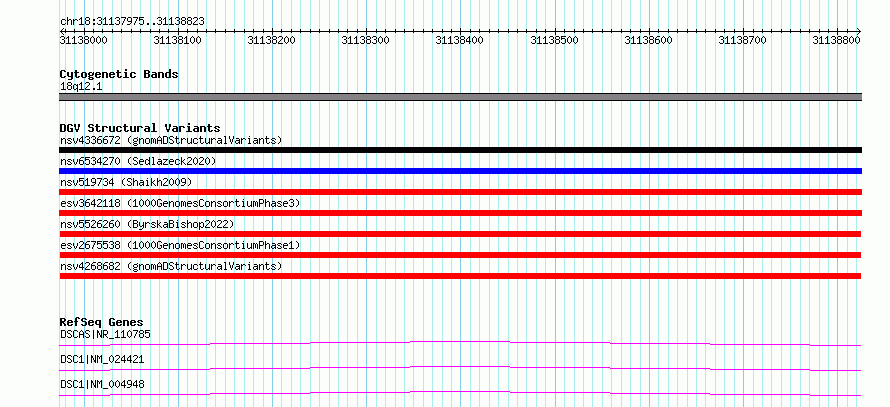The width and height of the screenshot is (890, 407).
Task: Click the red nsv5526260 ByrskaBishop2022 bar
Action: click(460, 234)
